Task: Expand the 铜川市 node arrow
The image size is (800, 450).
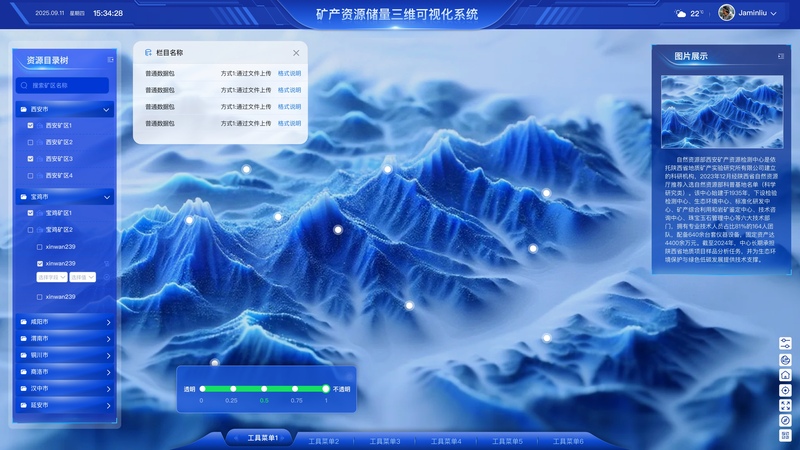Action: point(108,356)
